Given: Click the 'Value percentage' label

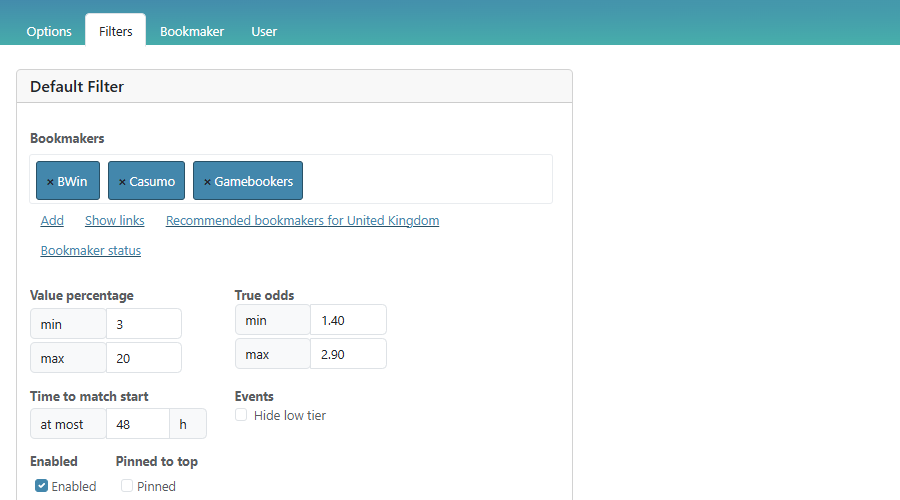Looking at the screenshot, I should pyautogui.click(x=82, y=295).
